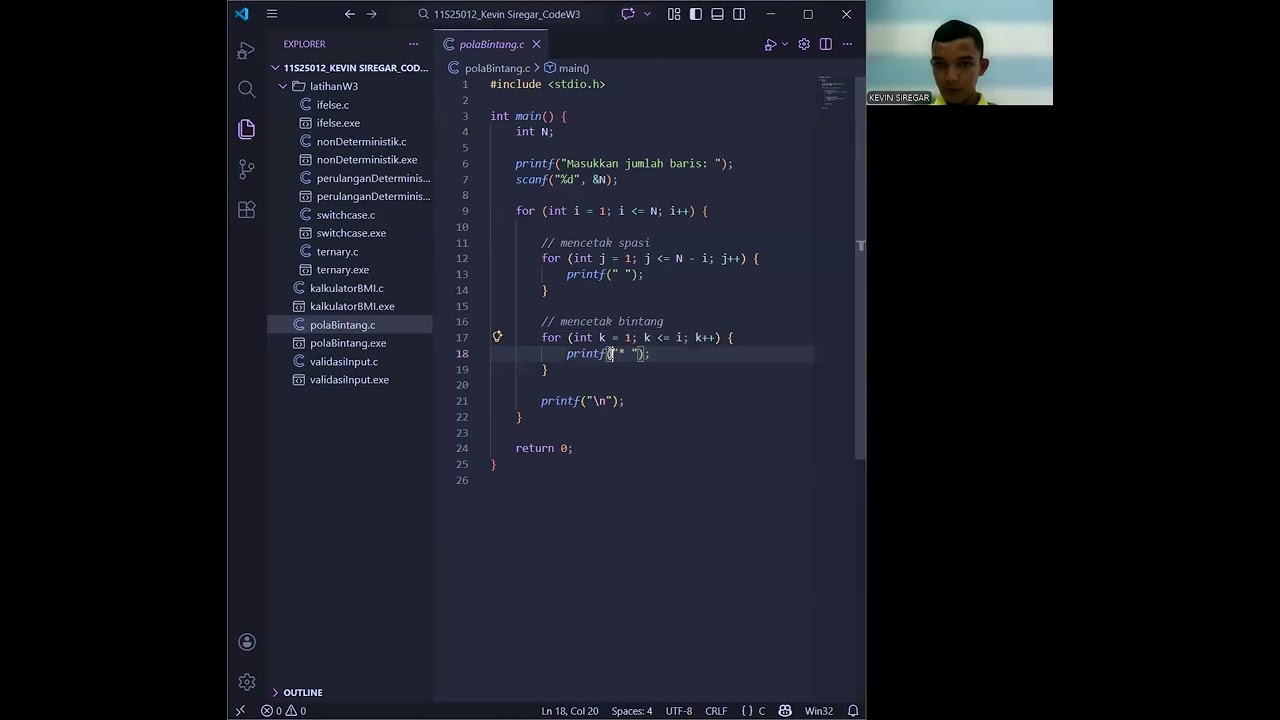
Task: Open the hamburger application menu
Action: pyautogui.click(x=271, y=14)
